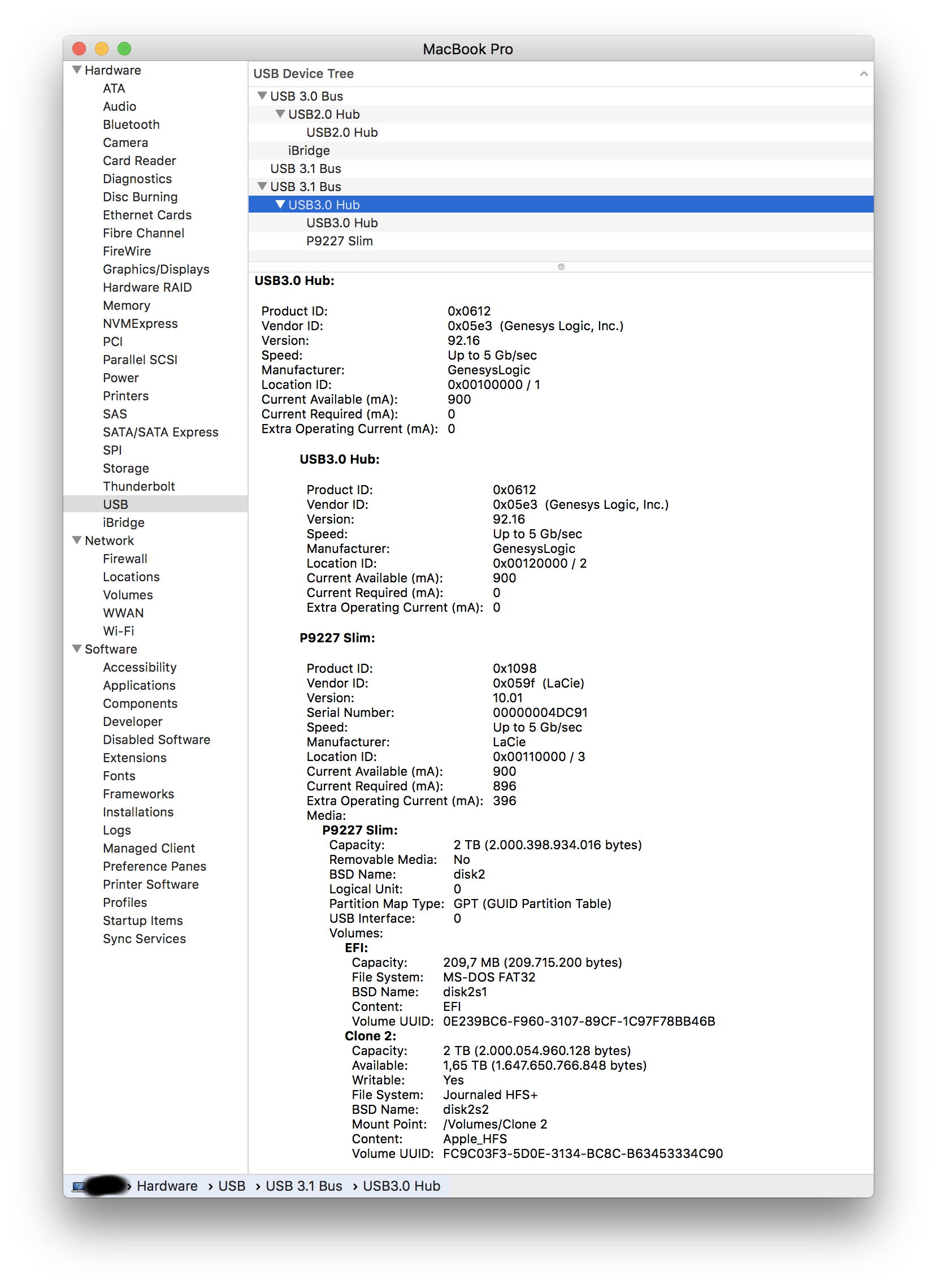Click USB 3.1 Bus in the path bar

click(303, 1186)
